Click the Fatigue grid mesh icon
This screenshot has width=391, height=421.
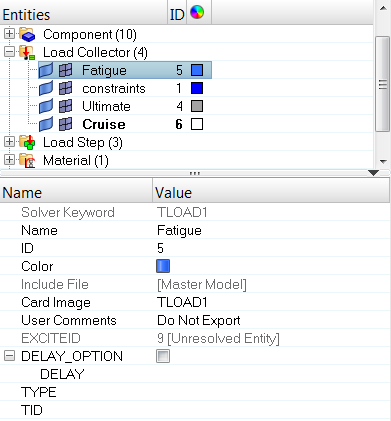click(x=65, y=70)
